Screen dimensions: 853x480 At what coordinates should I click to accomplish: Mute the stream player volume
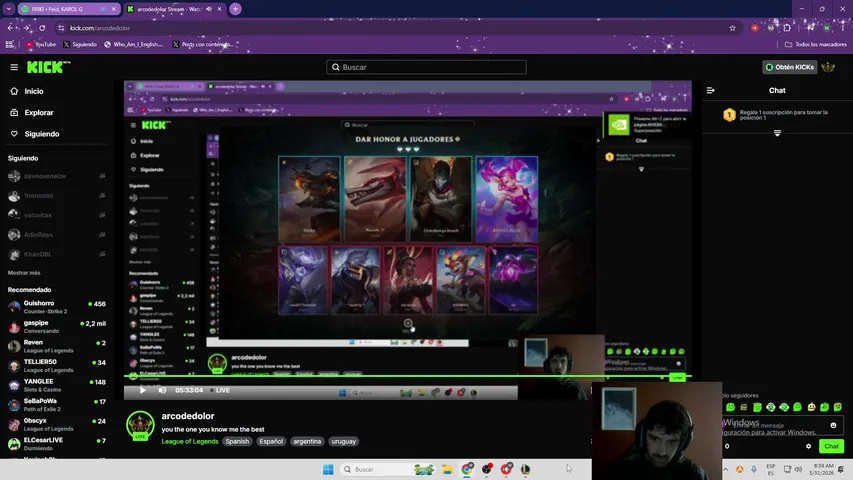[162, 390]
